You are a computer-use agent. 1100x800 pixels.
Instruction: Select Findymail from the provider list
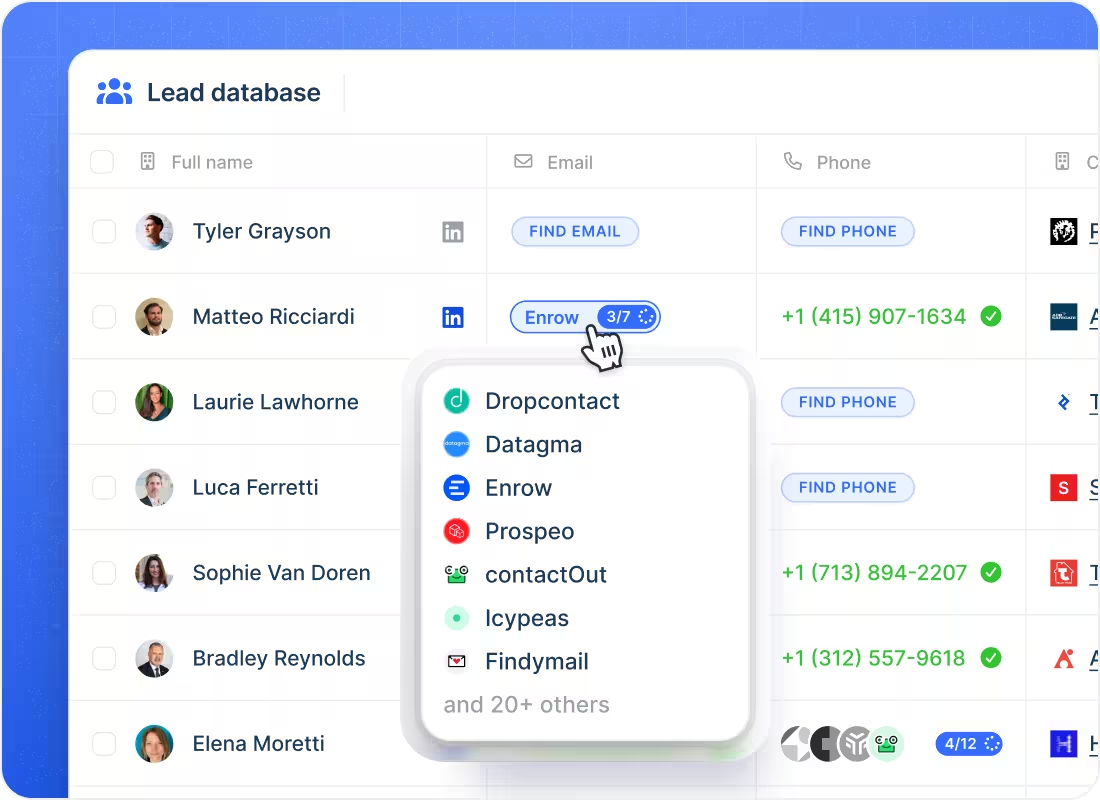pos(537,661)
